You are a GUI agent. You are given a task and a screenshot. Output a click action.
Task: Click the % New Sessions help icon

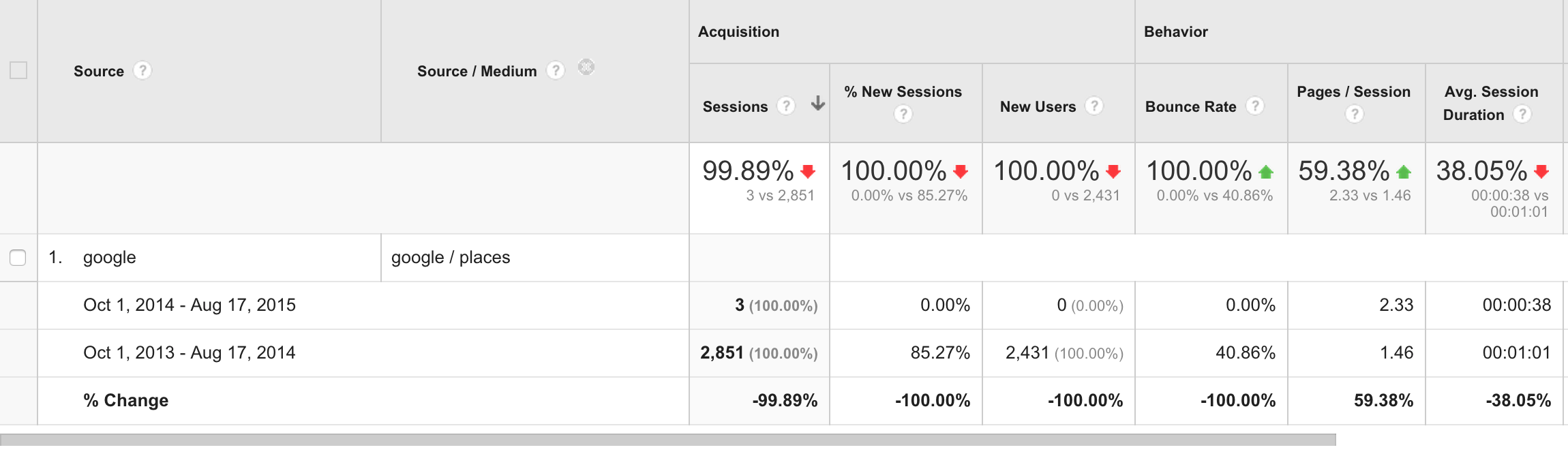pyautogui.click(x=903, y=115)
